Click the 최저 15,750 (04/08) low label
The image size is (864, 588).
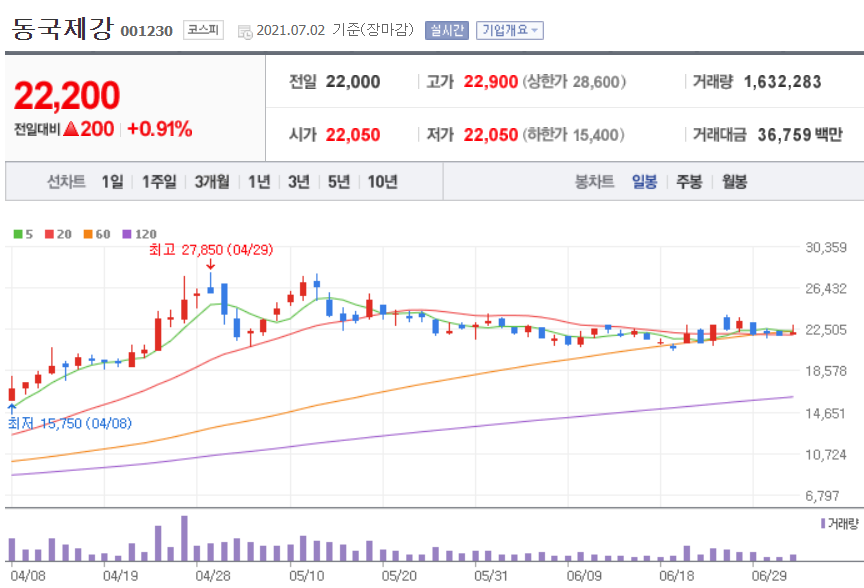coord(70,424)
